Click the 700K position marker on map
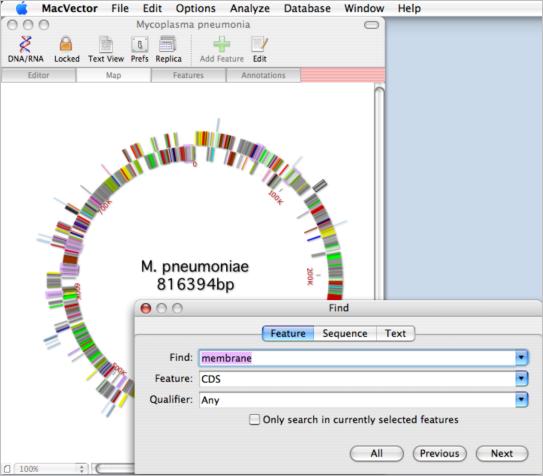 click(x=106, y=207)
